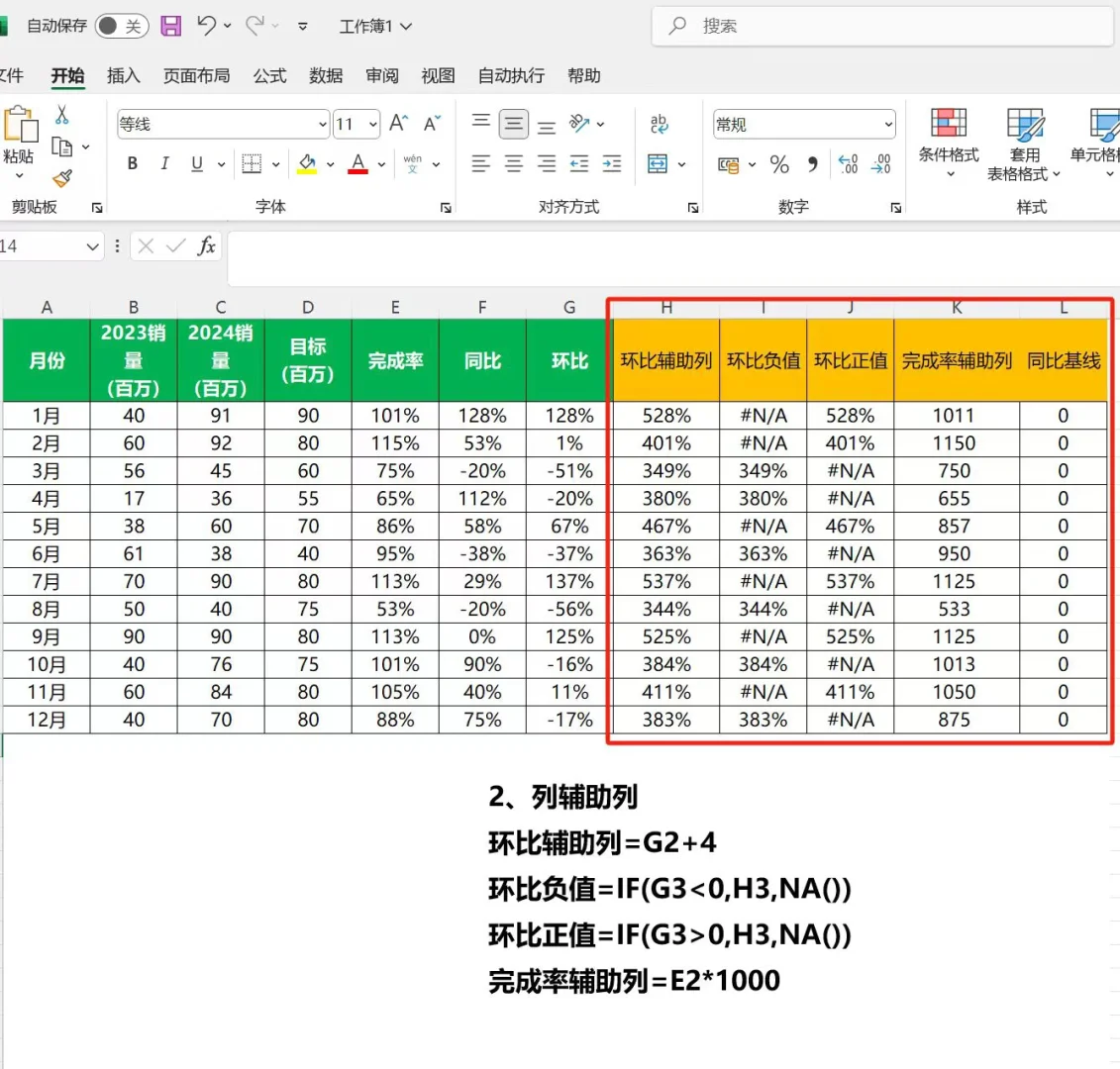This screenshot has width=1120, height=1069.
Task: Click the Decrease Font Size icon
Action: tap(432, 124)
